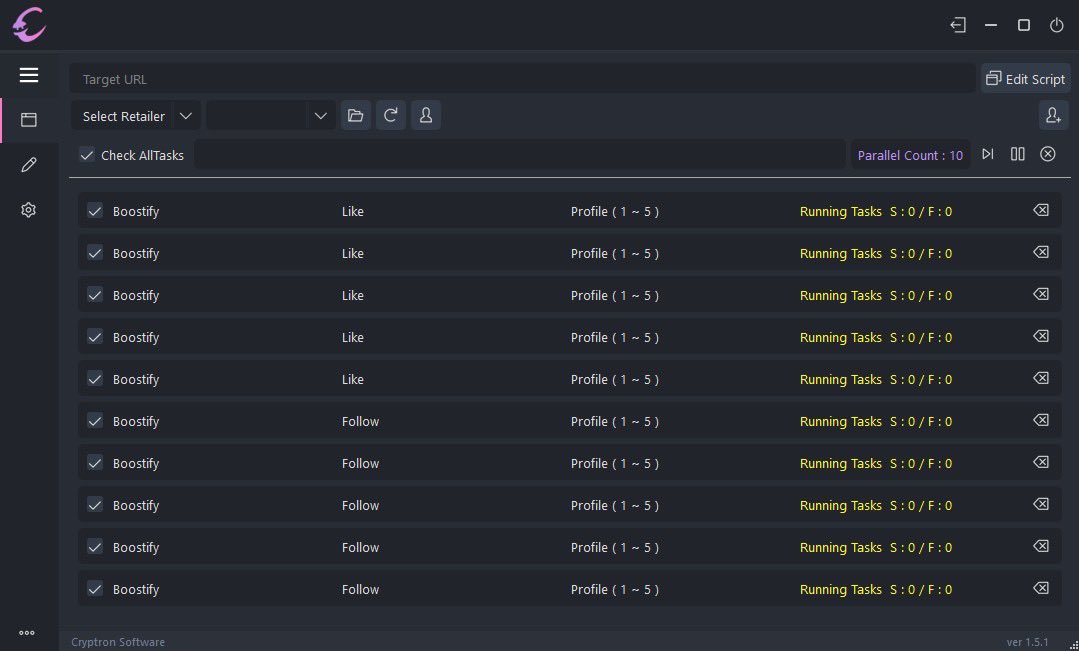1079x651 pixels.
Task: Open the hamburger menu in the sidebar
Action: (29, 75)
